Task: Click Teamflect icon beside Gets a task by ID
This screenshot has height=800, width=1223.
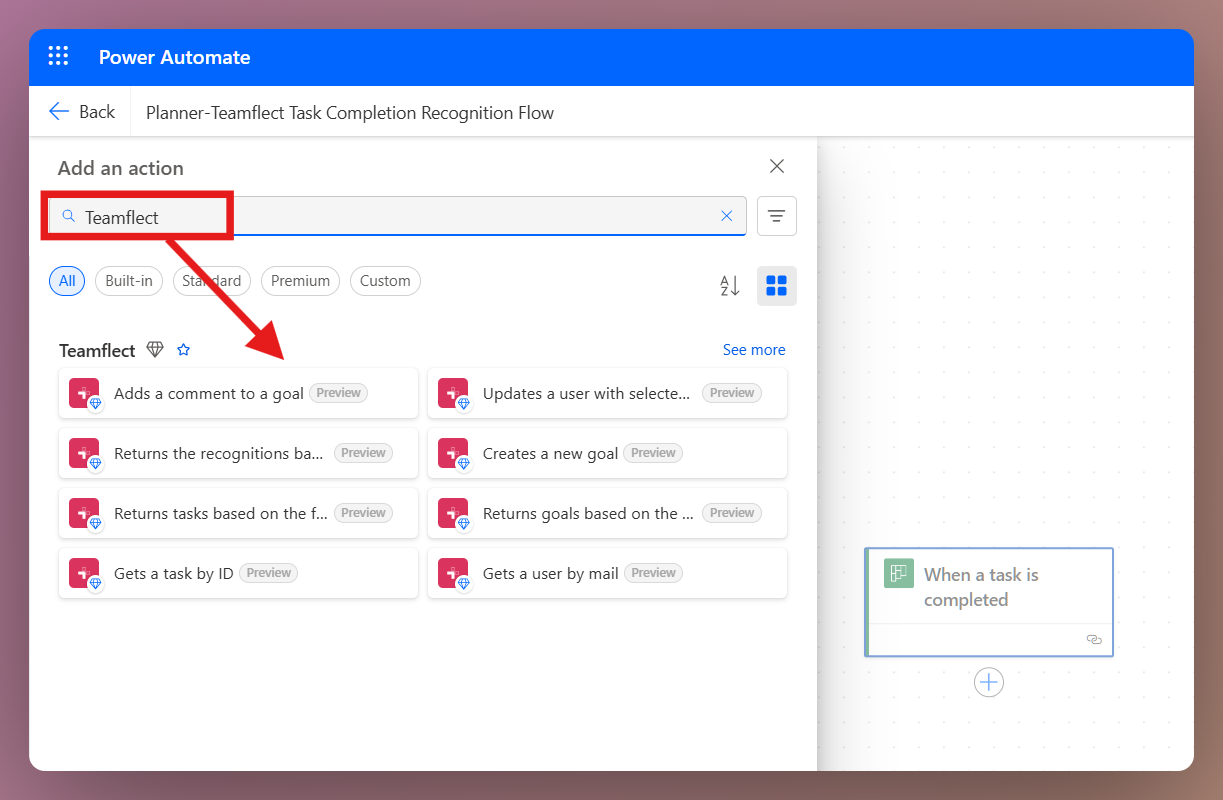Action: [84, 573]
